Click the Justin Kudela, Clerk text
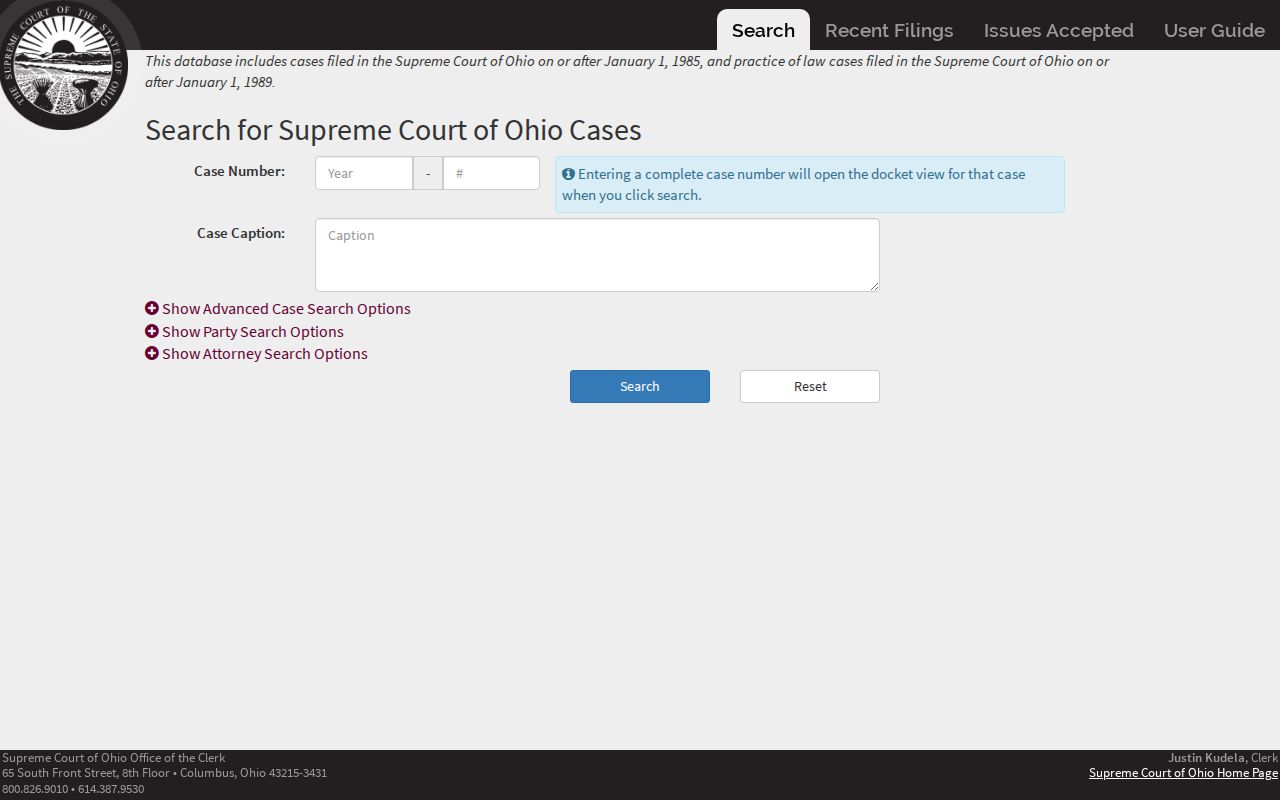The width and height of the screenshot is (1280, 800). 1223,758
